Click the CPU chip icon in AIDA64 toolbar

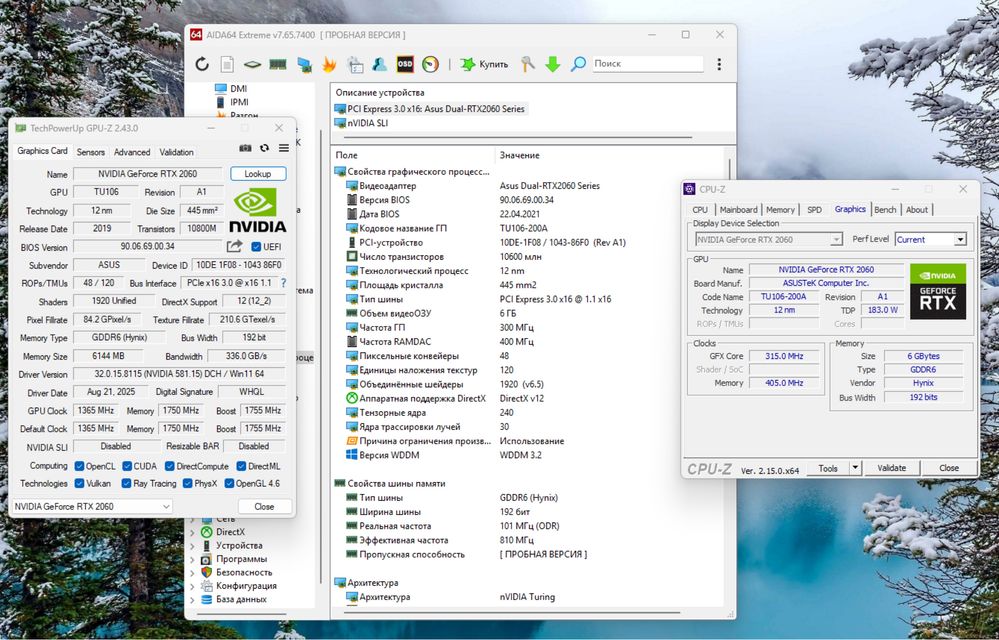[252, 64]
